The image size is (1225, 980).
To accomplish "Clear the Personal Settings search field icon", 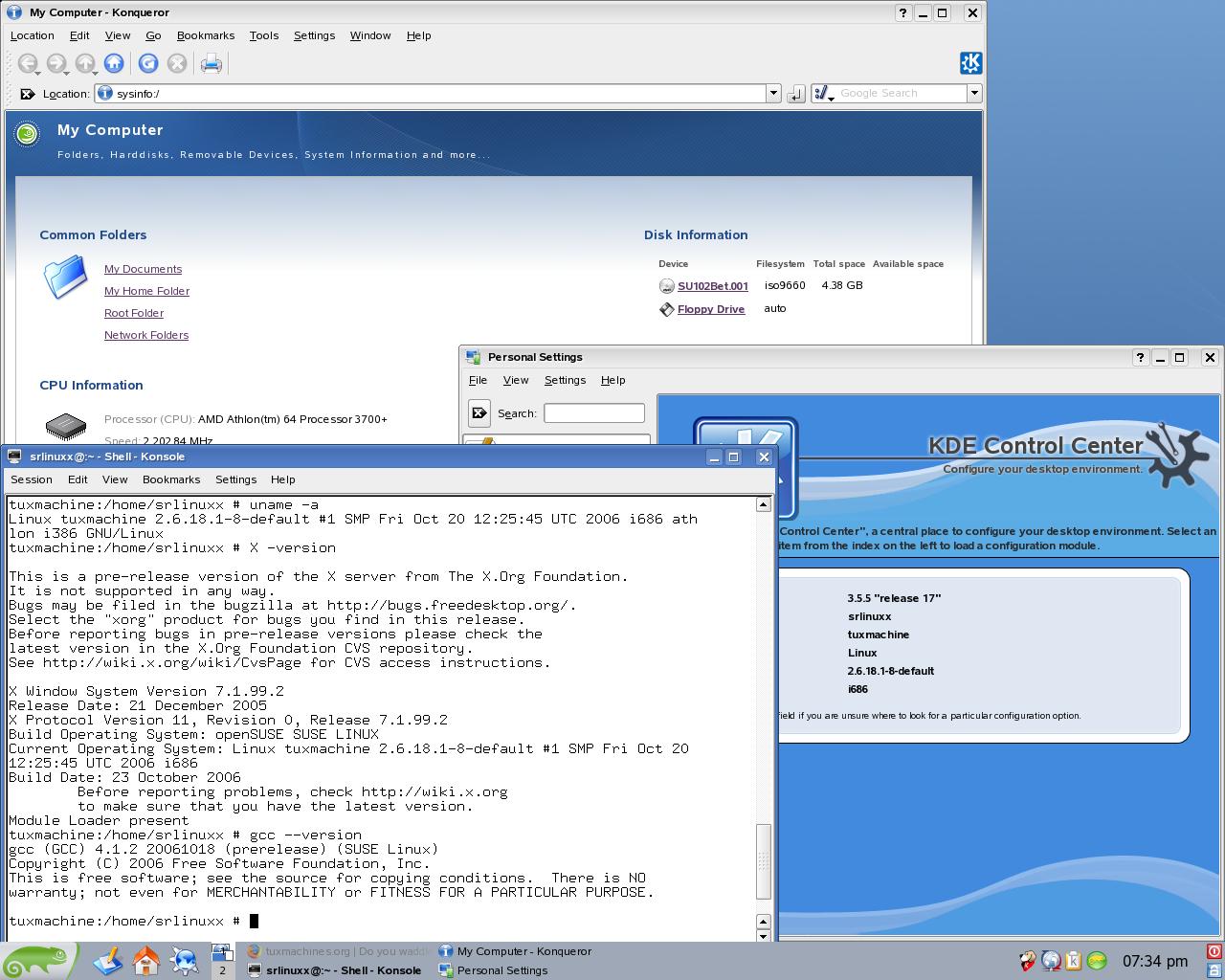I will click(x=479, y=413).
